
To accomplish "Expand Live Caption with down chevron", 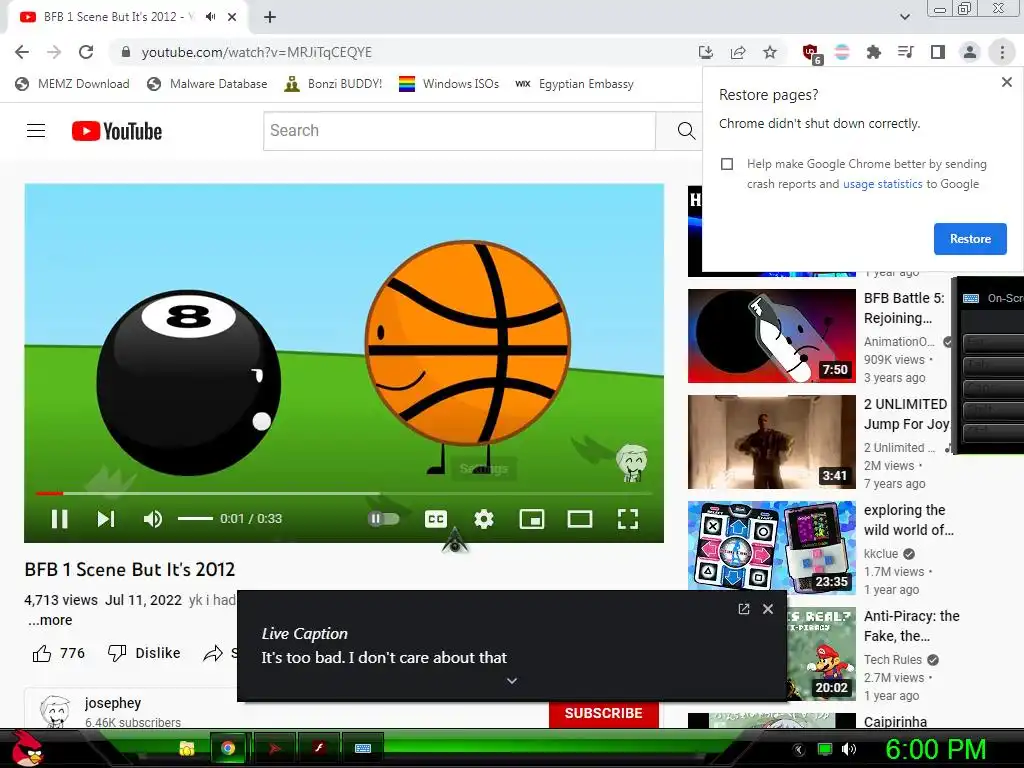I will (512, 680).
